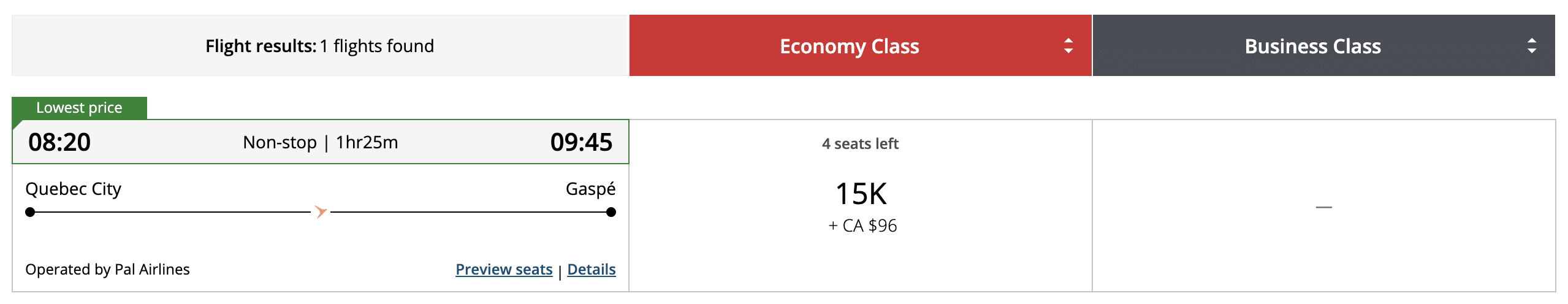Screen dimensions: 1568x304
Task: Click the 08:20 departure time
Action: coord(59,142)
